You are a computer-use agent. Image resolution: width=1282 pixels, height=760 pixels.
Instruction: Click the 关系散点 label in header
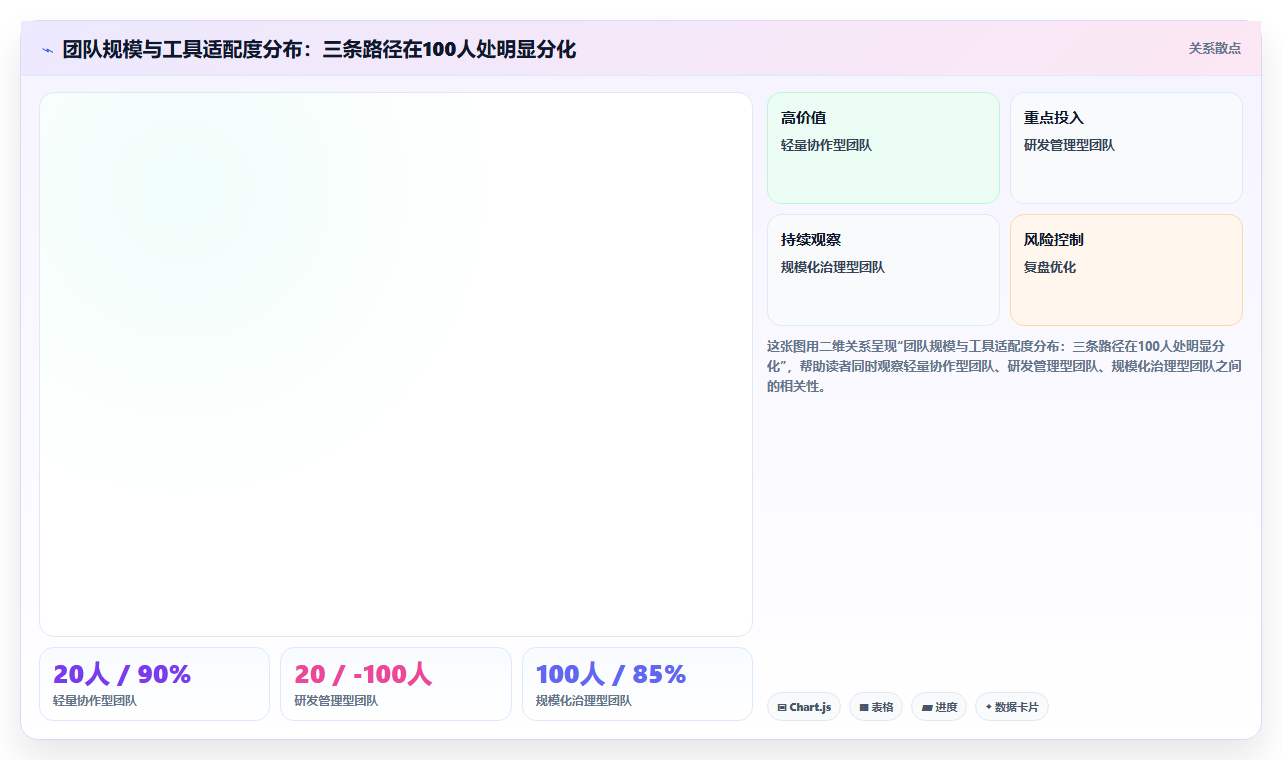pyautogui.click(x=1215, y=48)
